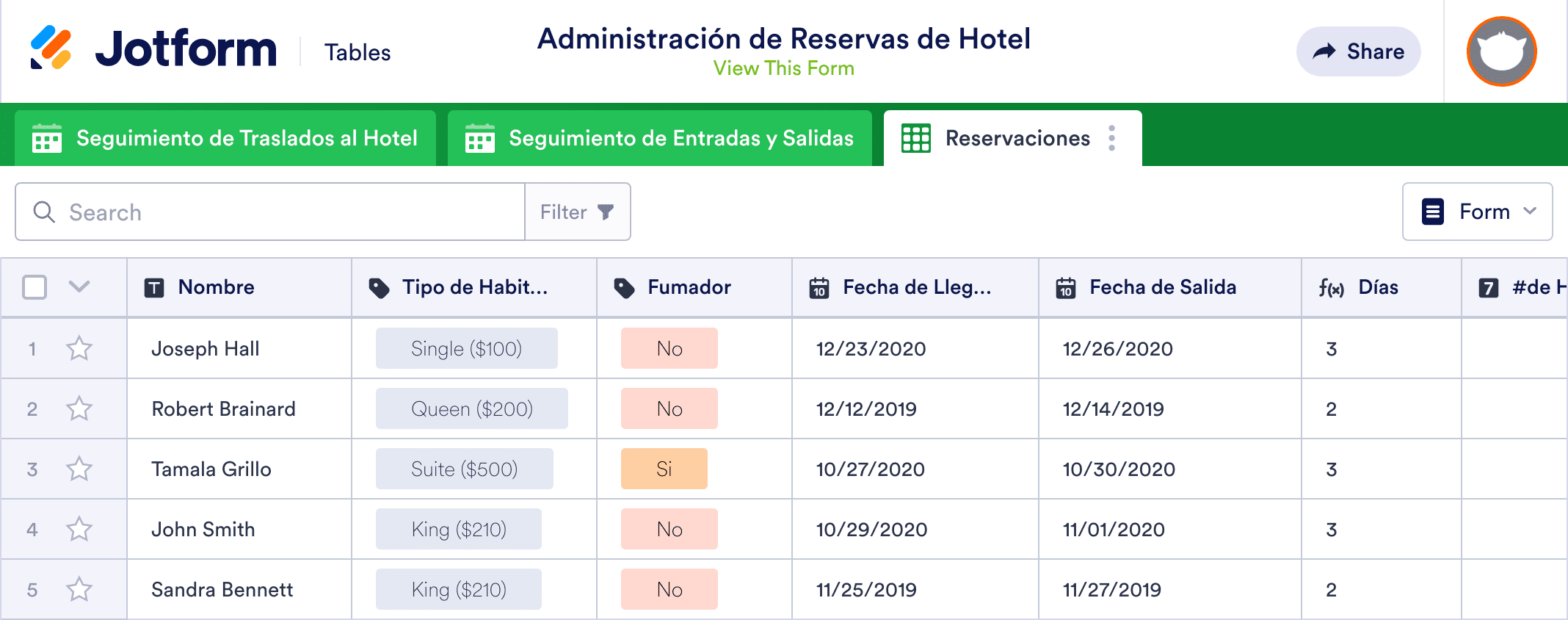Viewport: 1568px width, 620px height.
Task: Click the orange-ringed profile avatar
Action: point(1500,51)
